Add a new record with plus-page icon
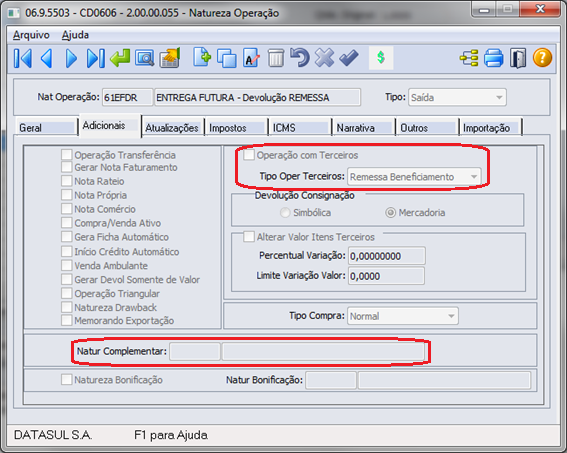Viewport: 567px width, 453px height. 202,57
